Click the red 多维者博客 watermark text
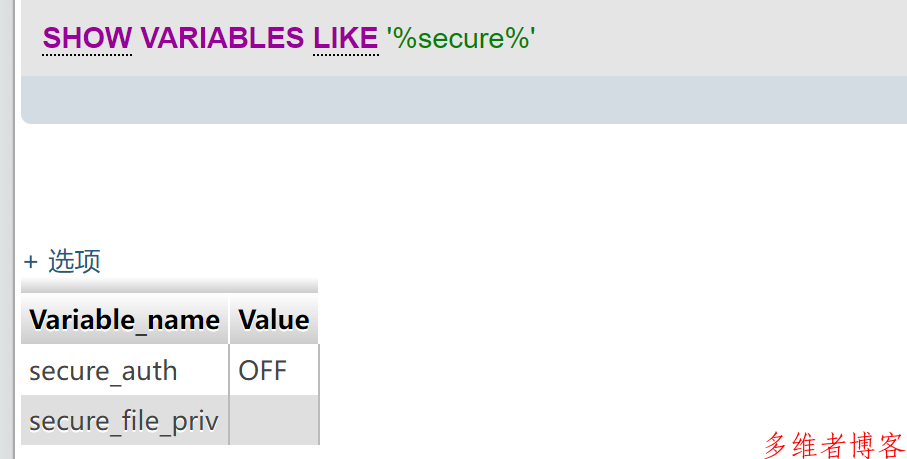The image size is (907, 459). 834,445
